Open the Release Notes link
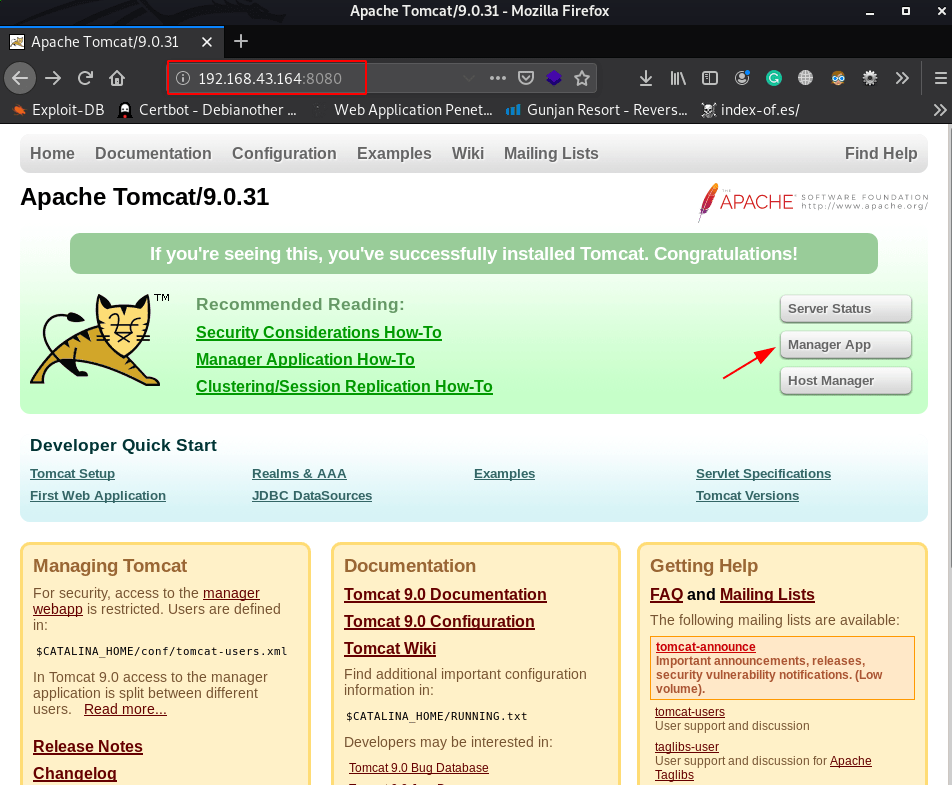The height and width of the screenshot is (785, 952). 88,747
